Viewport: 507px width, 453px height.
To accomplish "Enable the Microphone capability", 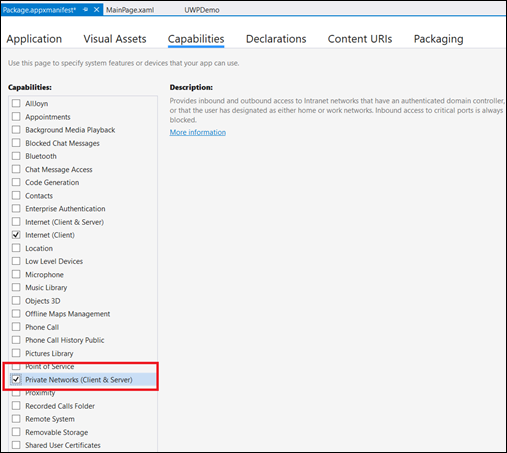I will tap(16, 274).
